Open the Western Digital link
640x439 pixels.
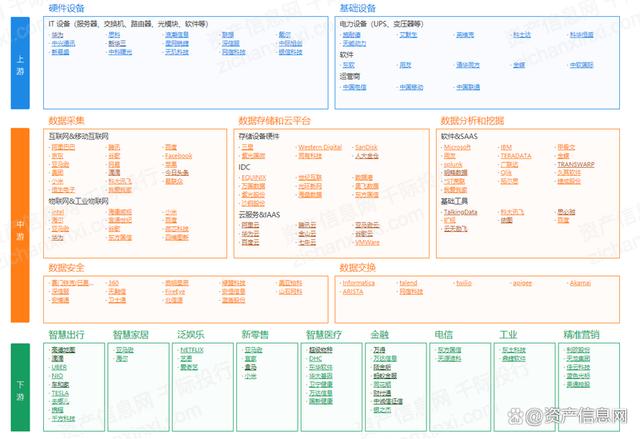coord(320,147)
